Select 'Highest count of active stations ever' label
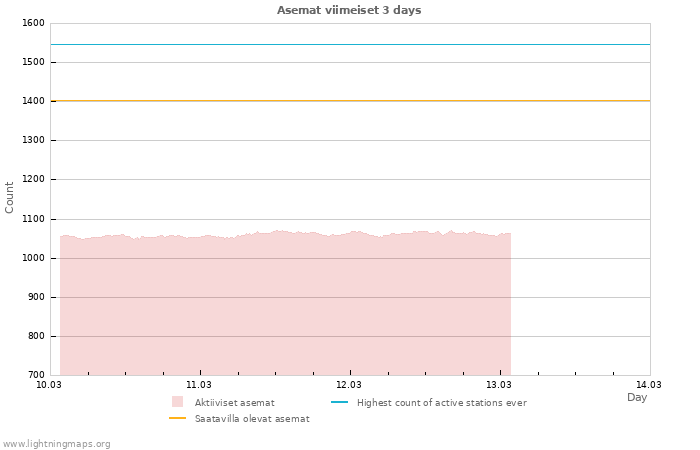This screenshot has width=700, height=450. [x=441, y=402]
